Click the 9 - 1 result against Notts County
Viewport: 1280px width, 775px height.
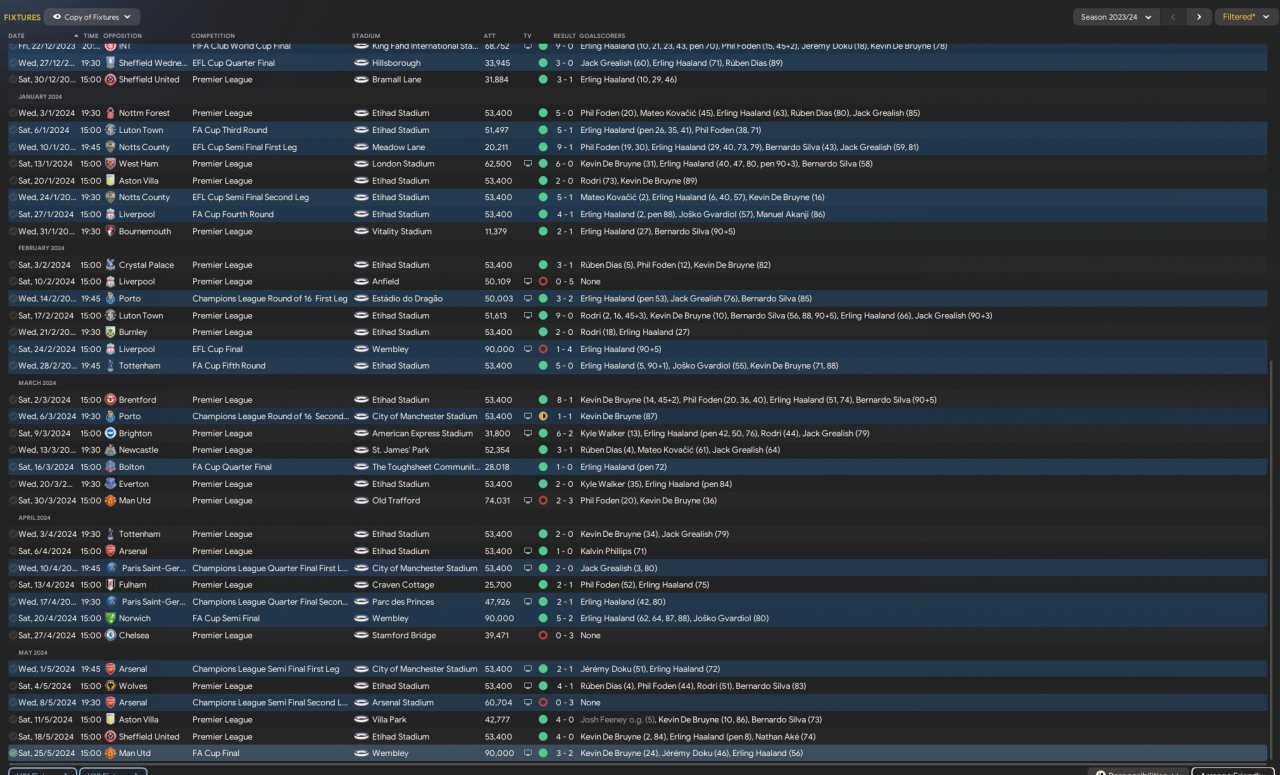click(564, 147)
